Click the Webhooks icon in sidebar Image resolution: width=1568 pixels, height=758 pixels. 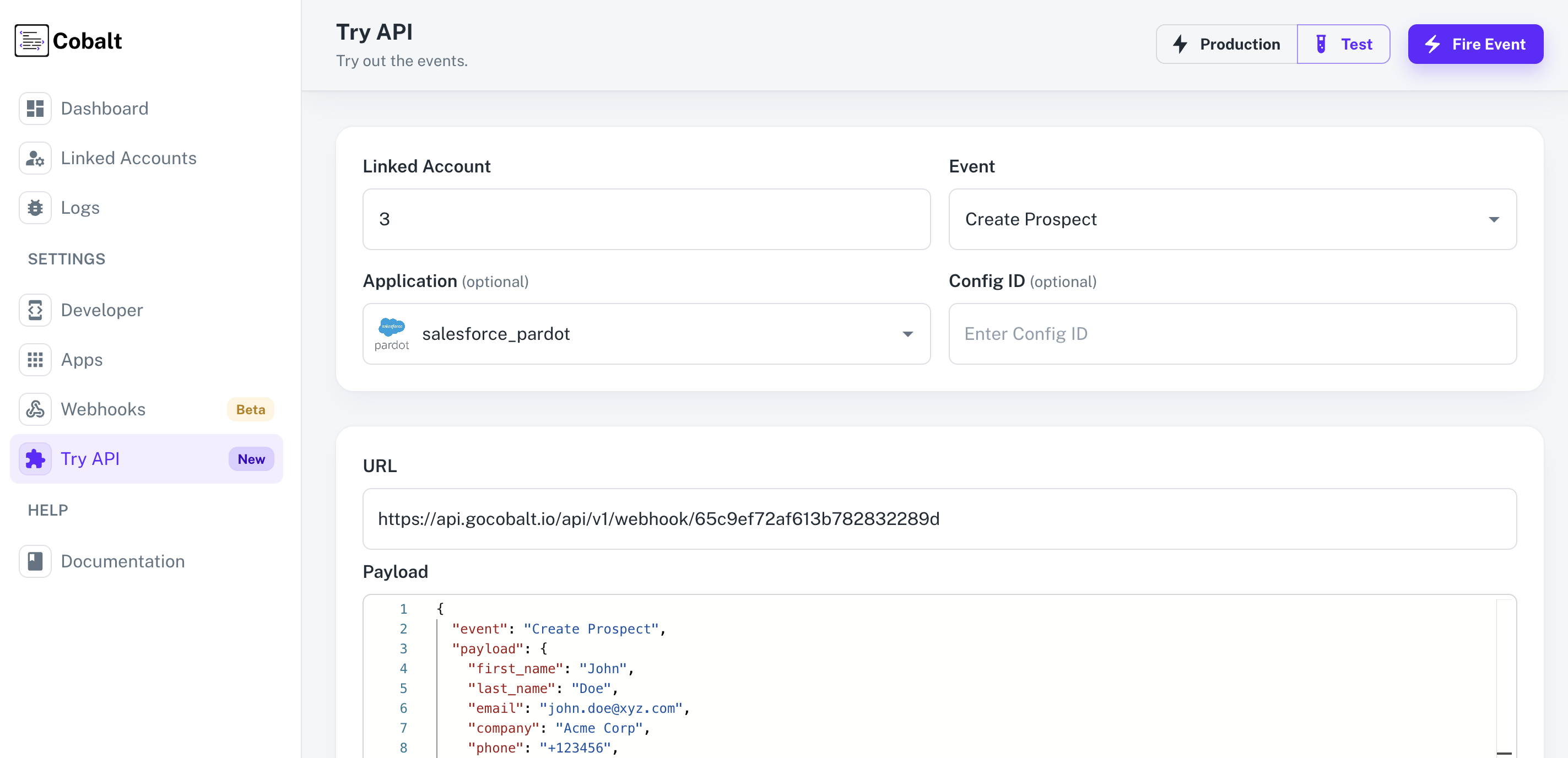click(35, 409)
